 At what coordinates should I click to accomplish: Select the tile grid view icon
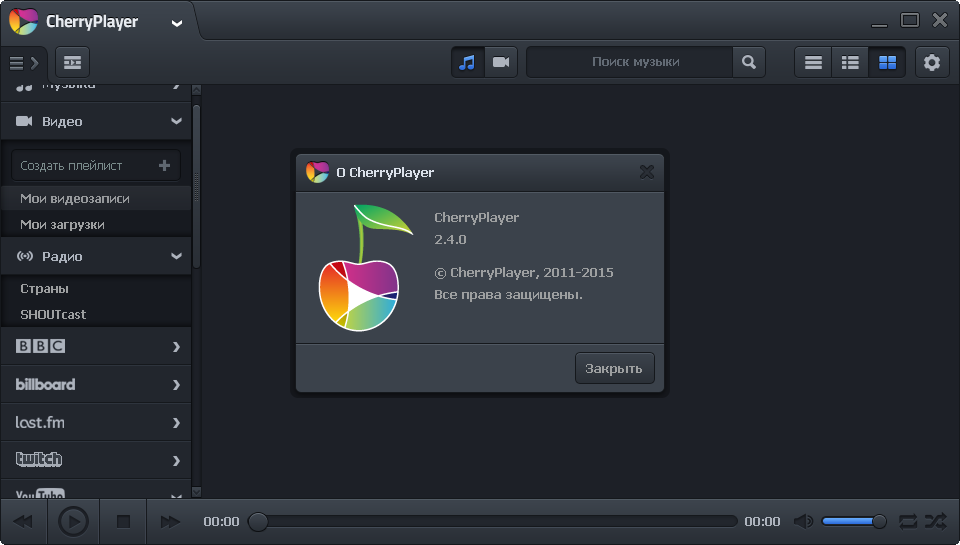887,62
